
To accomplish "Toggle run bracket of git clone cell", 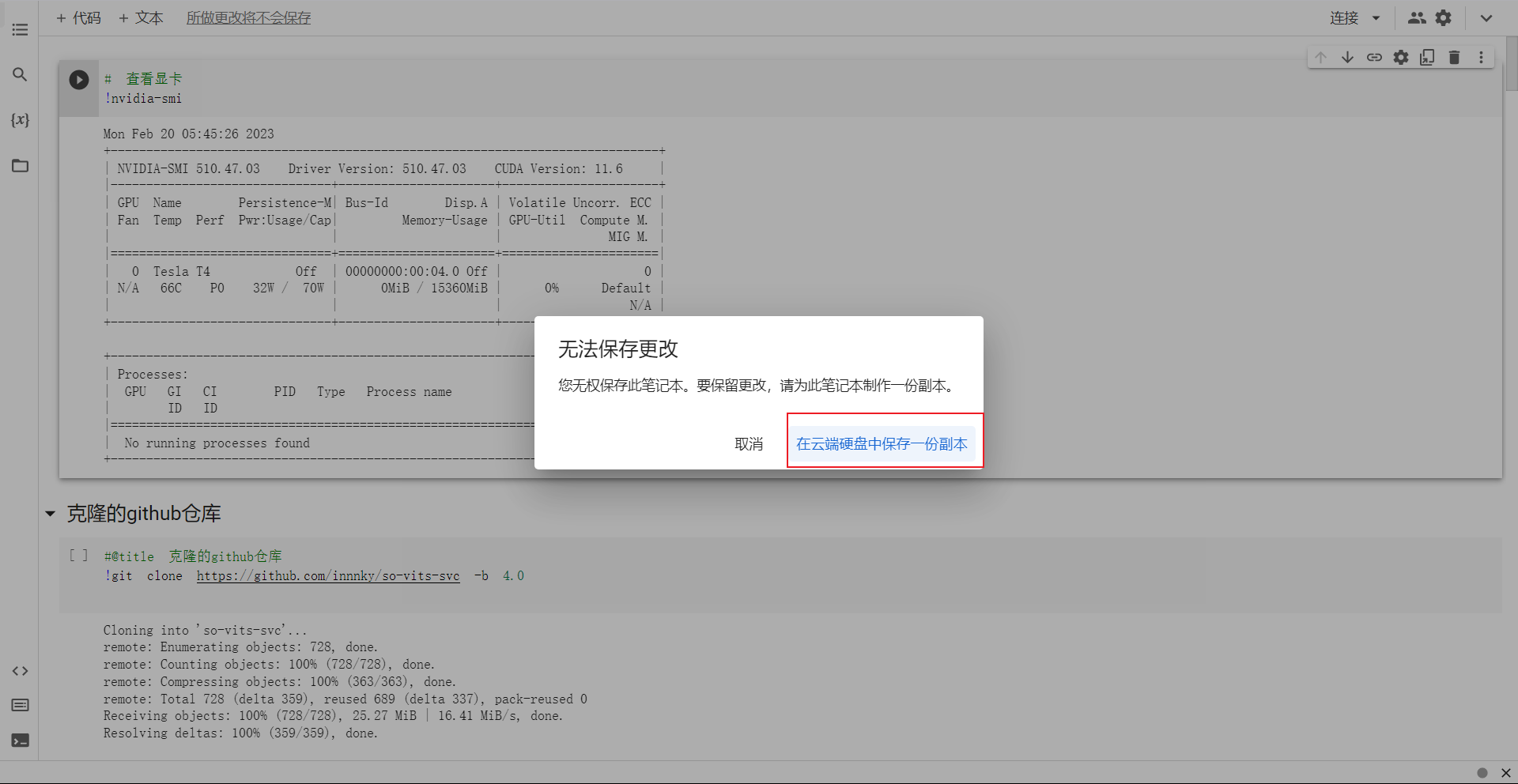I will point(78,556).
